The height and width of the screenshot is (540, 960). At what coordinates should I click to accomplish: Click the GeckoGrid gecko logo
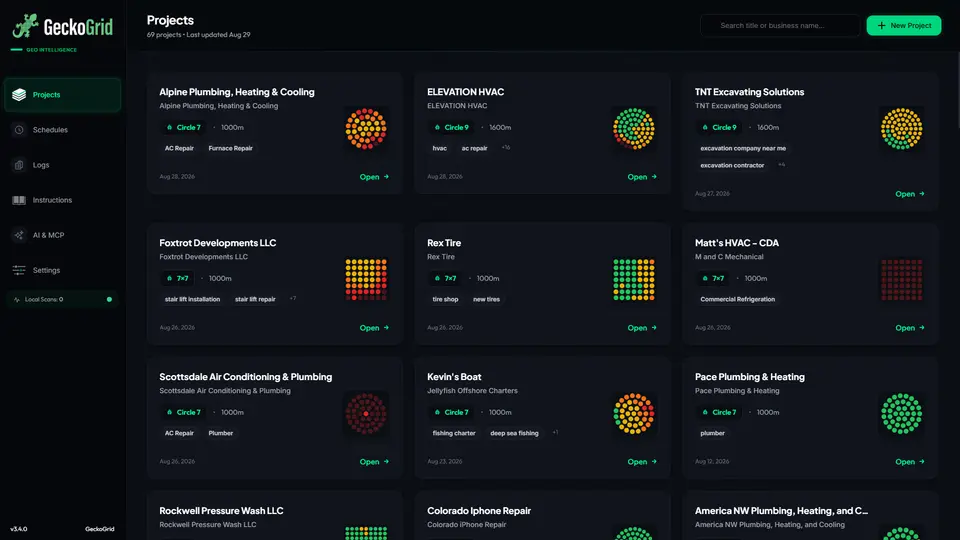click(x=26, y=26)
